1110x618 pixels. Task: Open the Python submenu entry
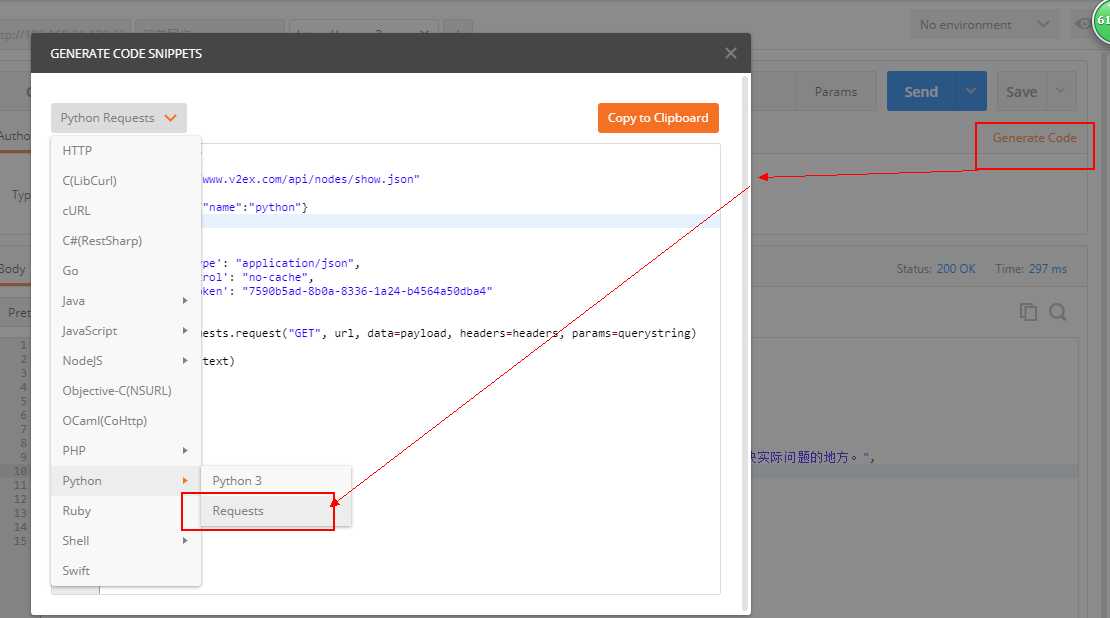tap(126, 481)
